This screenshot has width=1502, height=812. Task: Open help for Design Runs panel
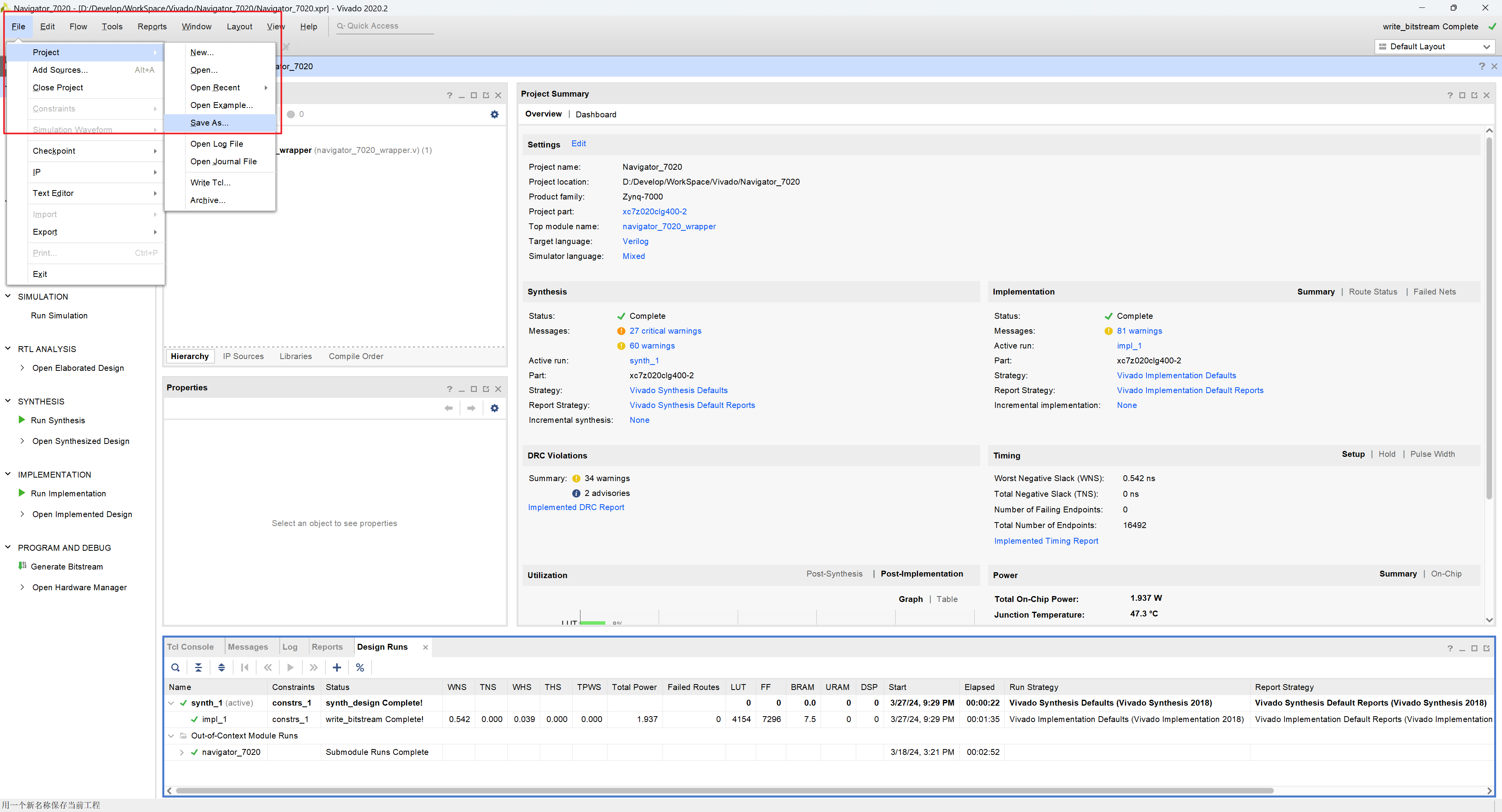1450,648
